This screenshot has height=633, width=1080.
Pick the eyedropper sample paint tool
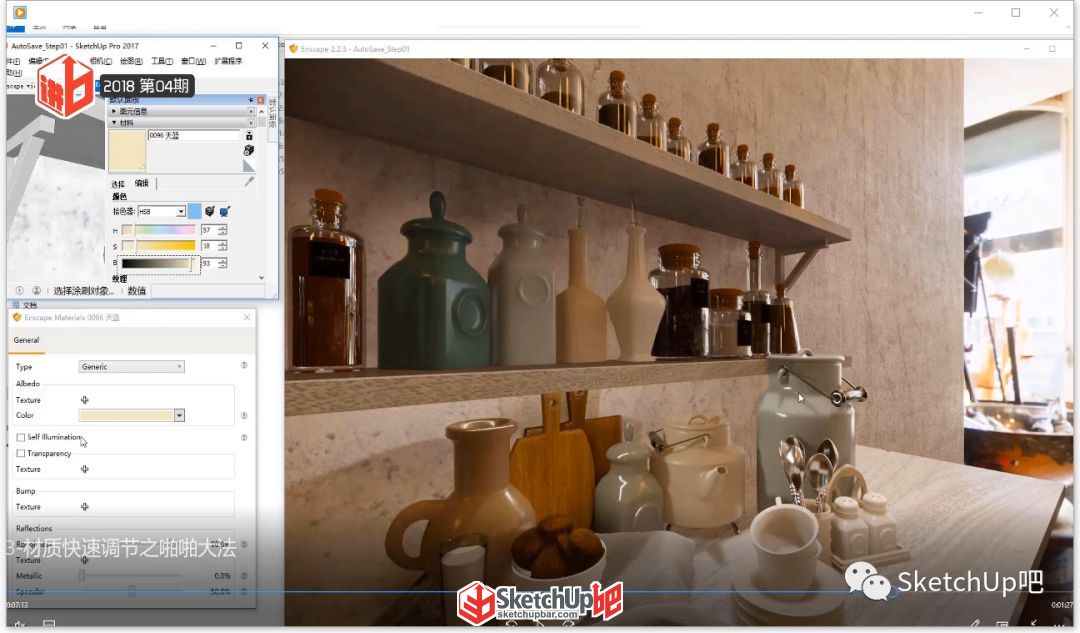(249, 181)
